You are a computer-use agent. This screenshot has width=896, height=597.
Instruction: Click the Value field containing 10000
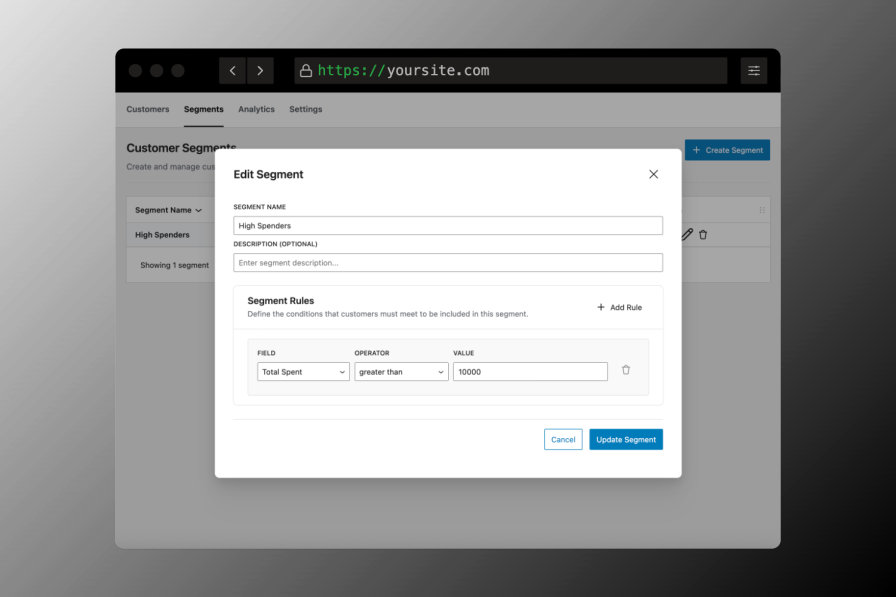click(530, 372)
